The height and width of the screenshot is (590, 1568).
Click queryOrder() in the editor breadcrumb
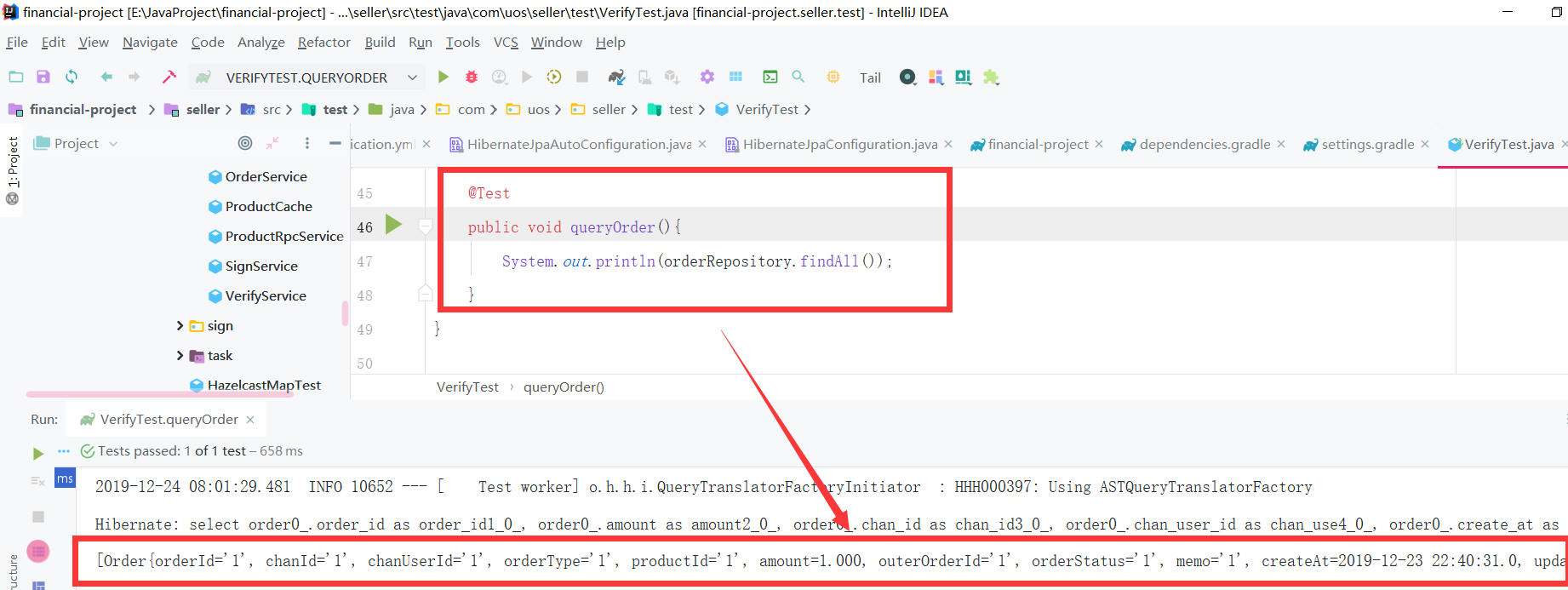(564, 387)
